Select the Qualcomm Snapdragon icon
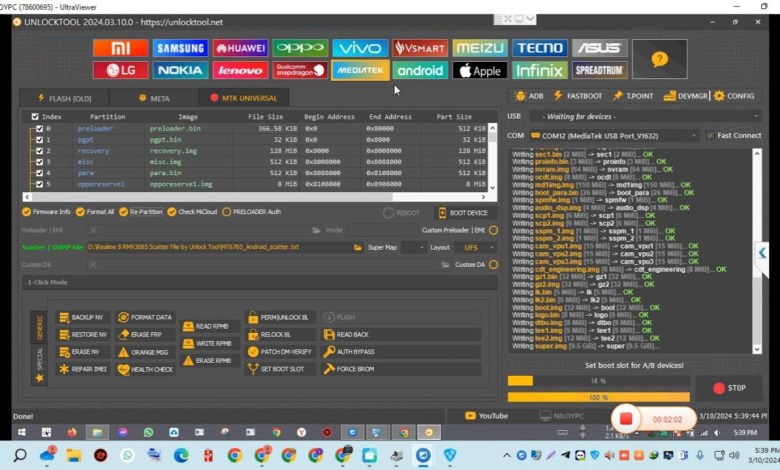 tap(300, 70)
